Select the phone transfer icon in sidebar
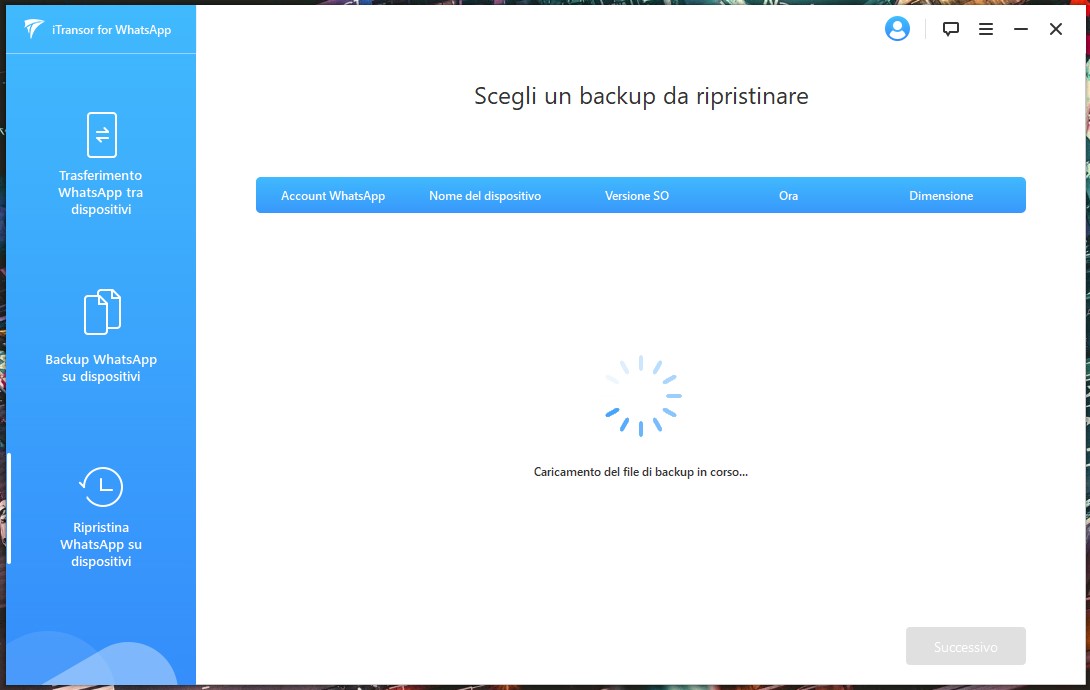The height and width of the screenshot is (690, 1090). [101, 135]
